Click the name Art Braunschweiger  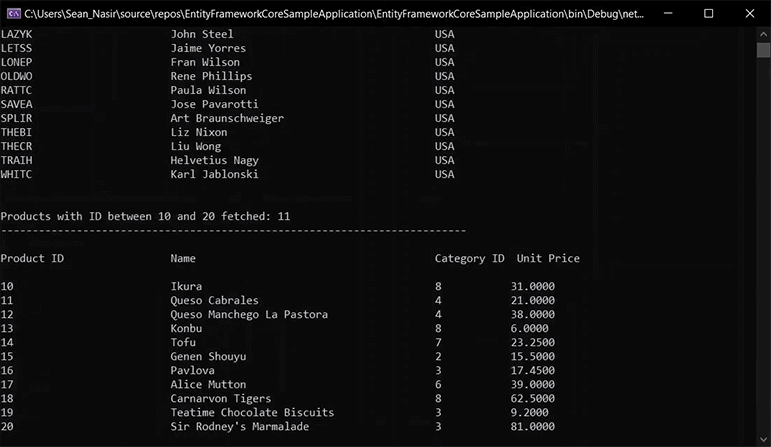(x=227, y=118)
